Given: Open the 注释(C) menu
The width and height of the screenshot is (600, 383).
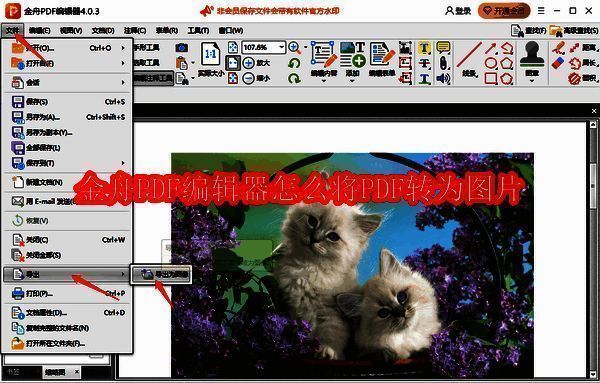Looking at the screenshot, I should point(135,30).
